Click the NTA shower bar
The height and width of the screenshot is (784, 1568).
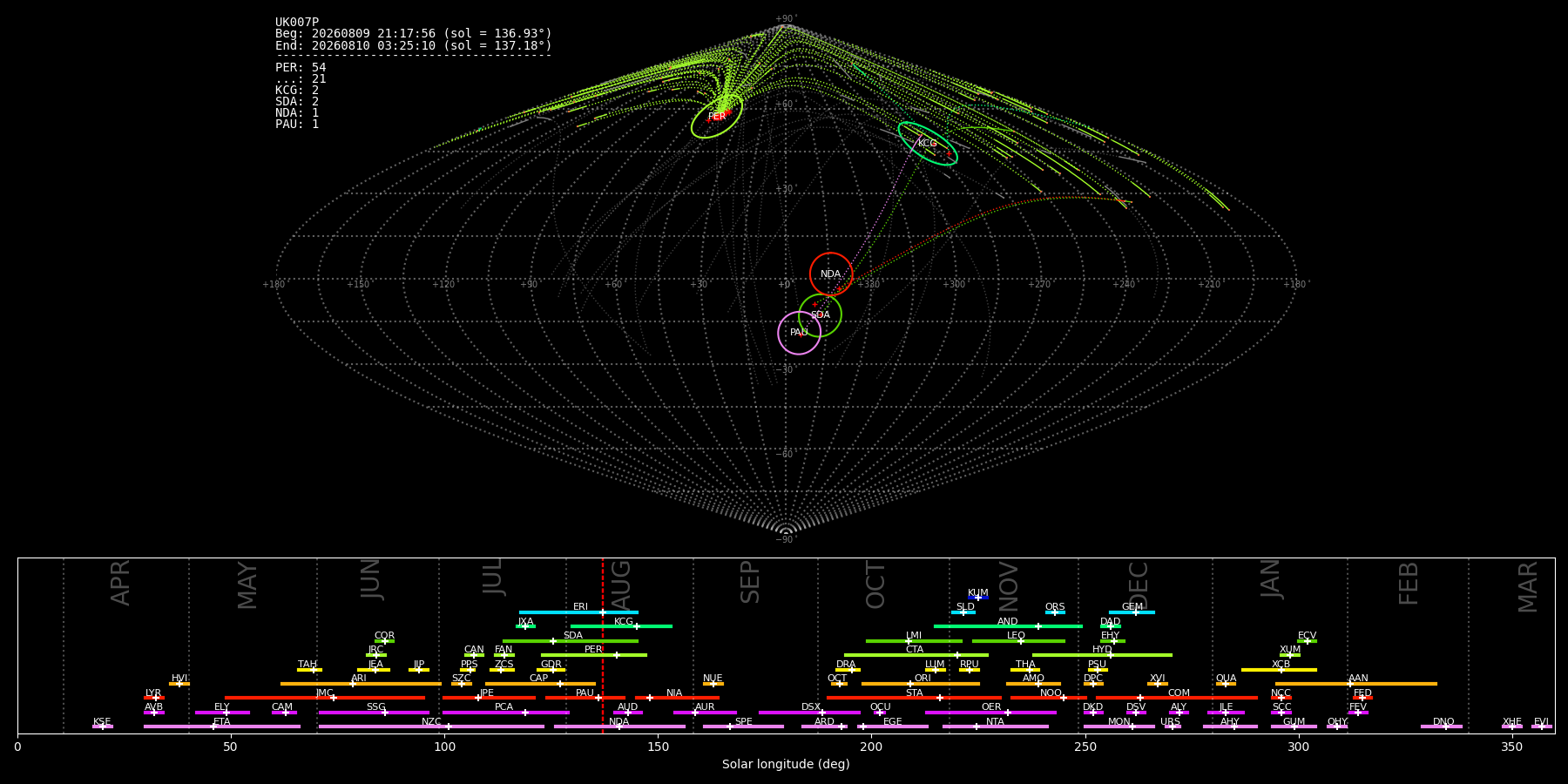[995, 727]
